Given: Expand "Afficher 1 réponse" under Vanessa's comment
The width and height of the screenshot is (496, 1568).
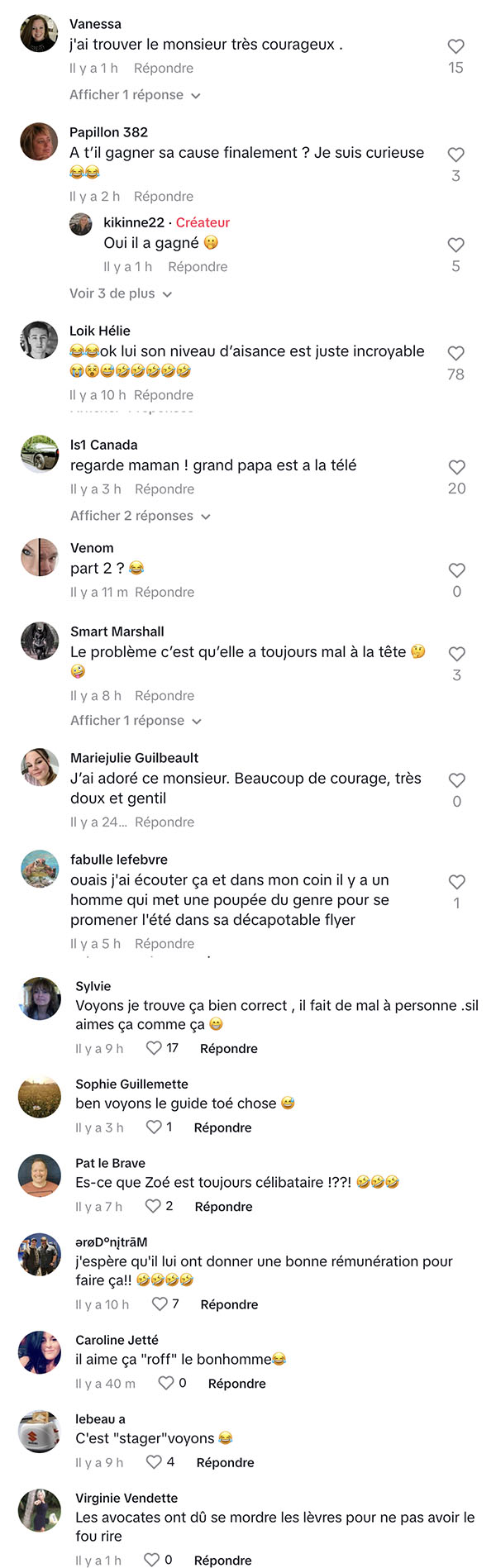Looking at the screenshot, I should click(x=135, y=95).
